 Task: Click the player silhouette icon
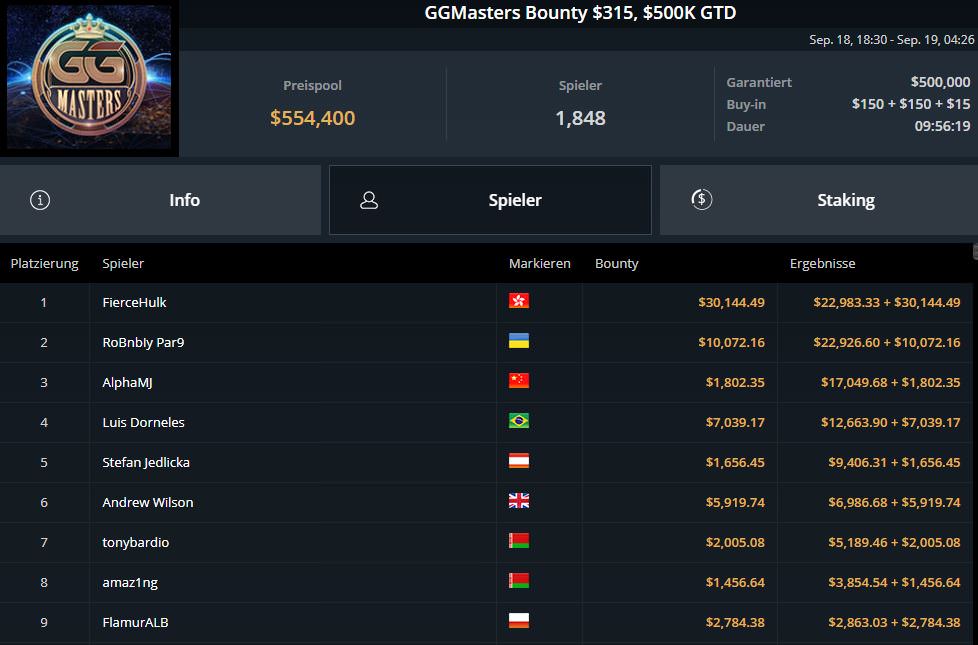(x=369, y=200)
